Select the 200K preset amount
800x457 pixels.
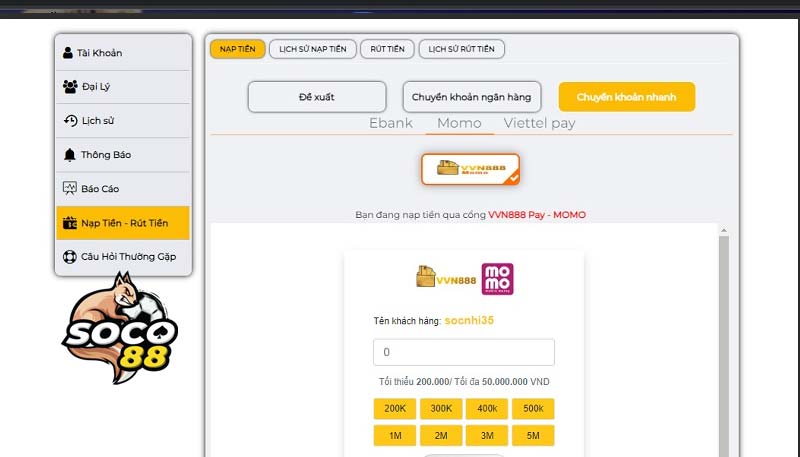tap(394, 409)
